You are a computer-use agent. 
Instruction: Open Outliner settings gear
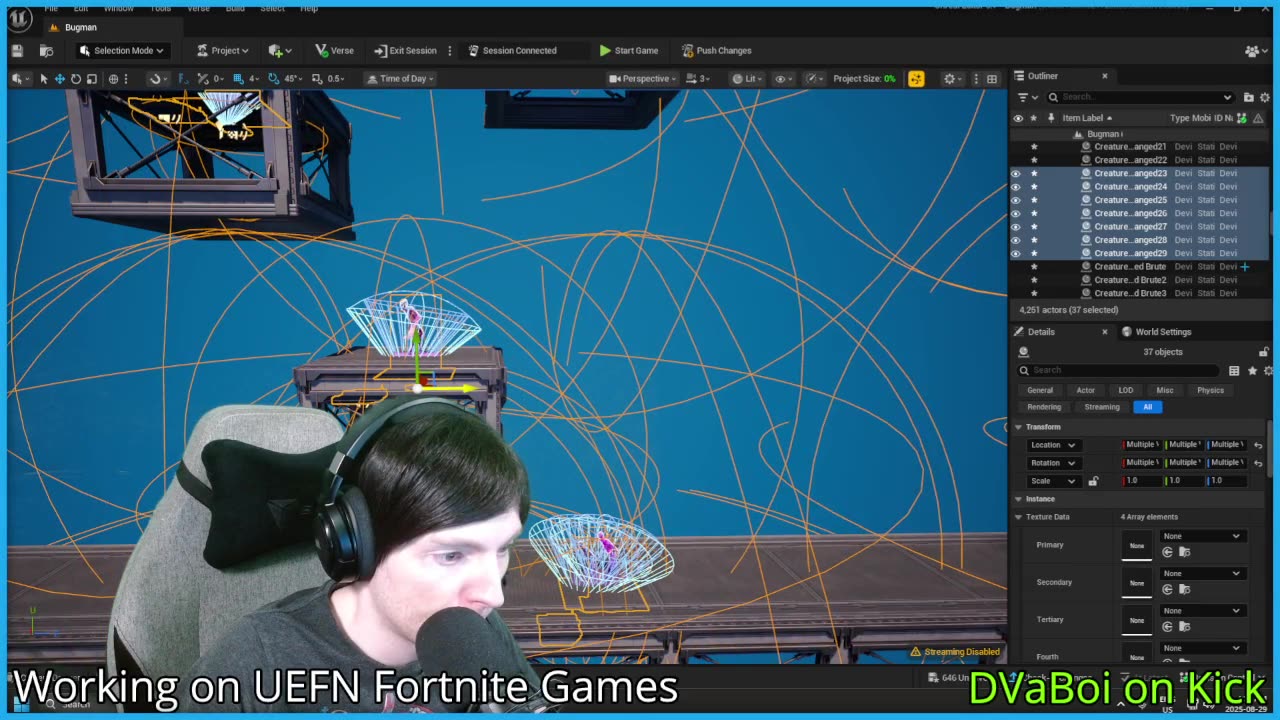(1264, 97)
